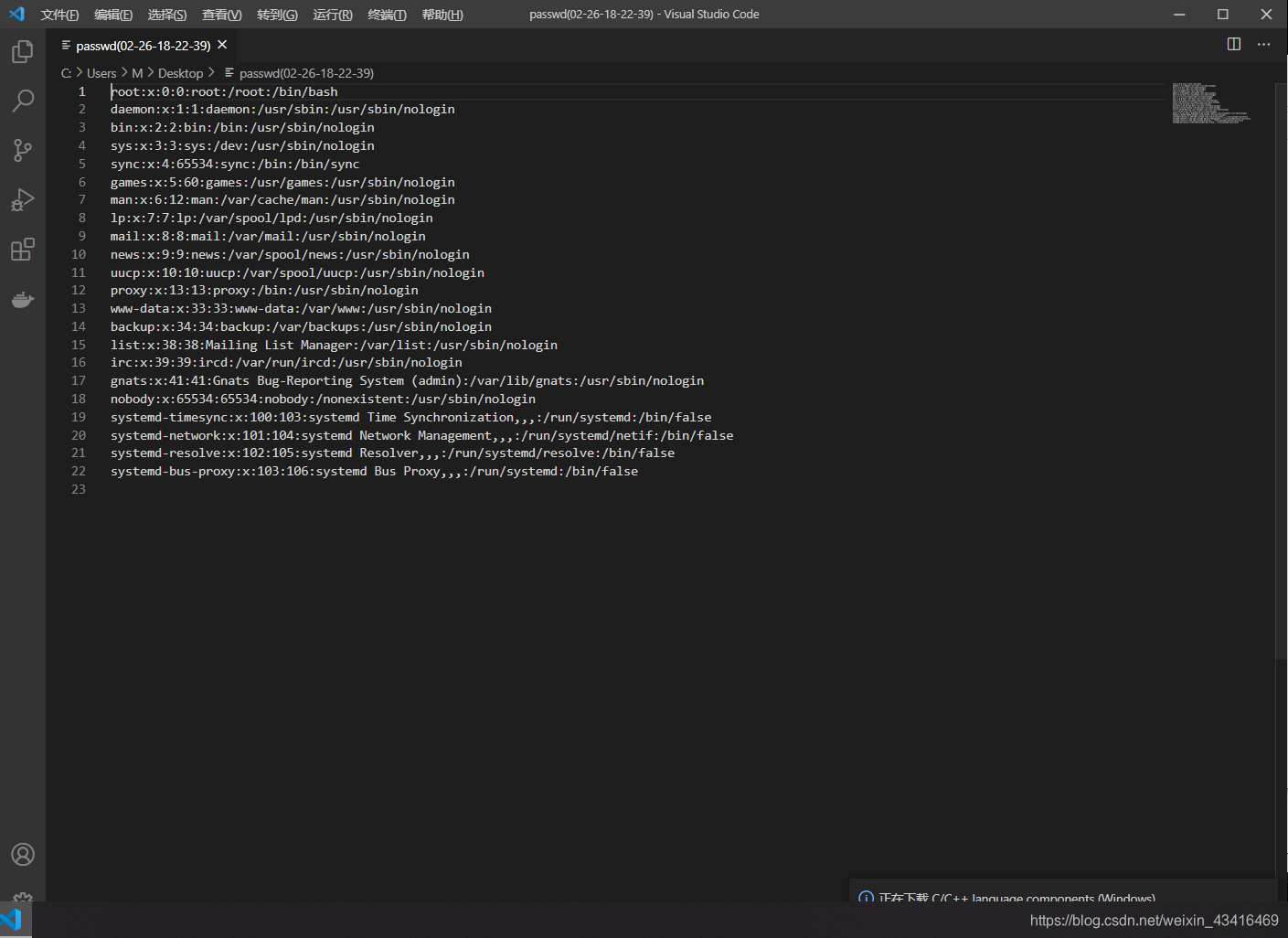Open the editor More Actions ellipsis
The image size is (1288, 938).
(1263, 44)
